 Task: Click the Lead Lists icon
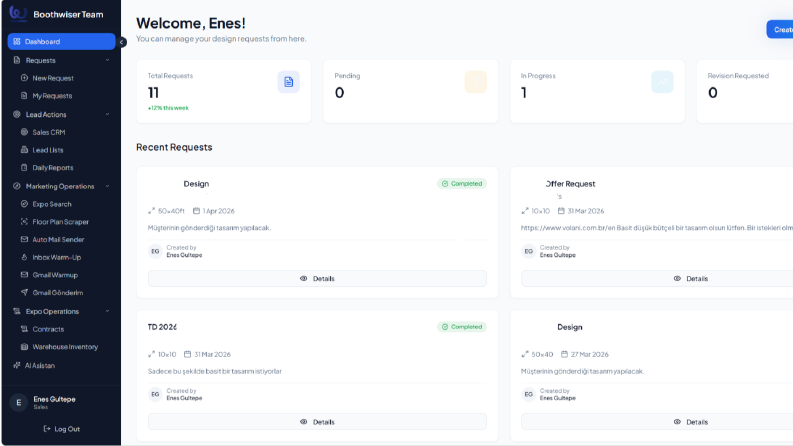coord(24,150)
